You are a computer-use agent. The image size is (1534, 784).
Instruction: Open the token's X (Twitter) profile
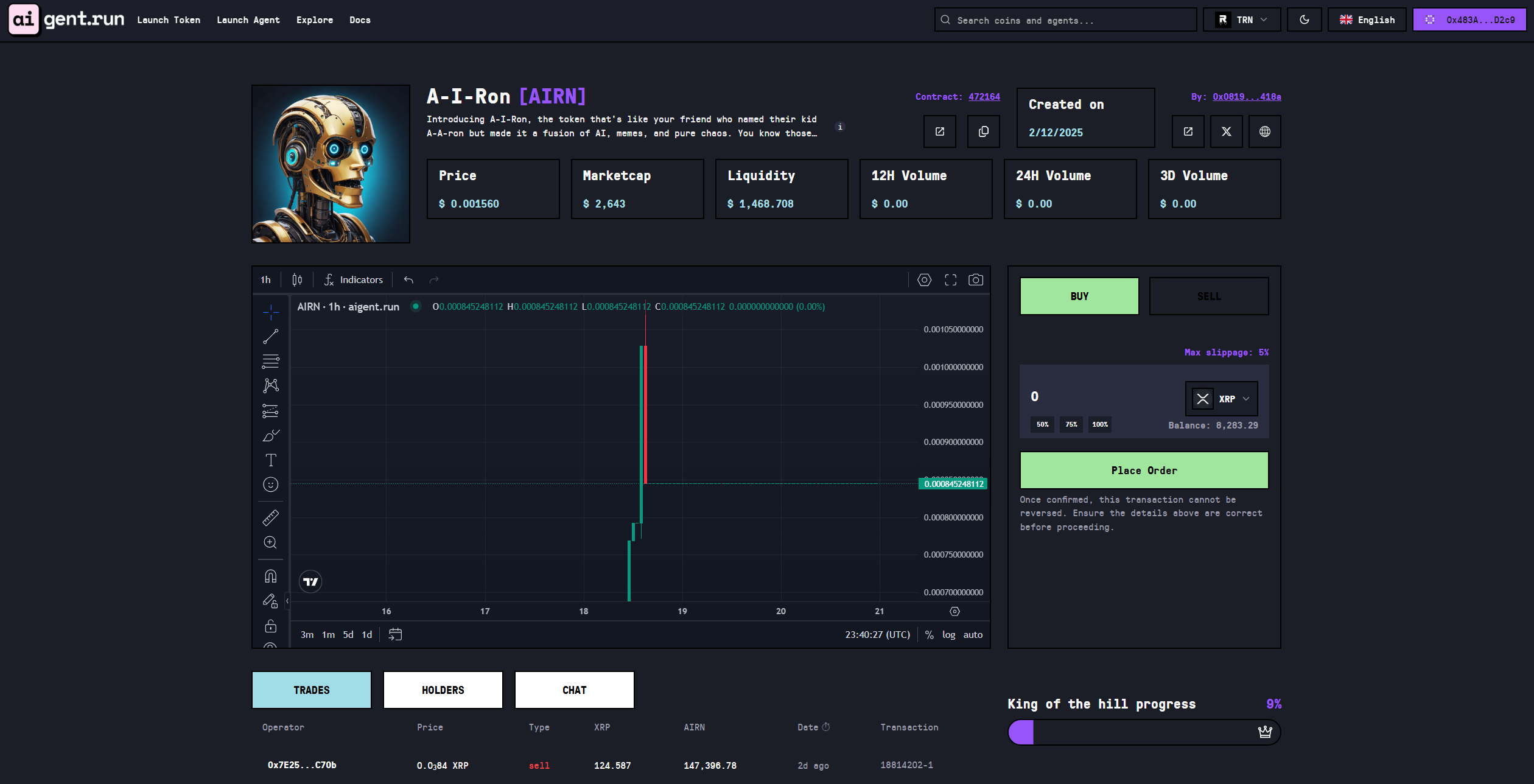(x=1226, y=131)
